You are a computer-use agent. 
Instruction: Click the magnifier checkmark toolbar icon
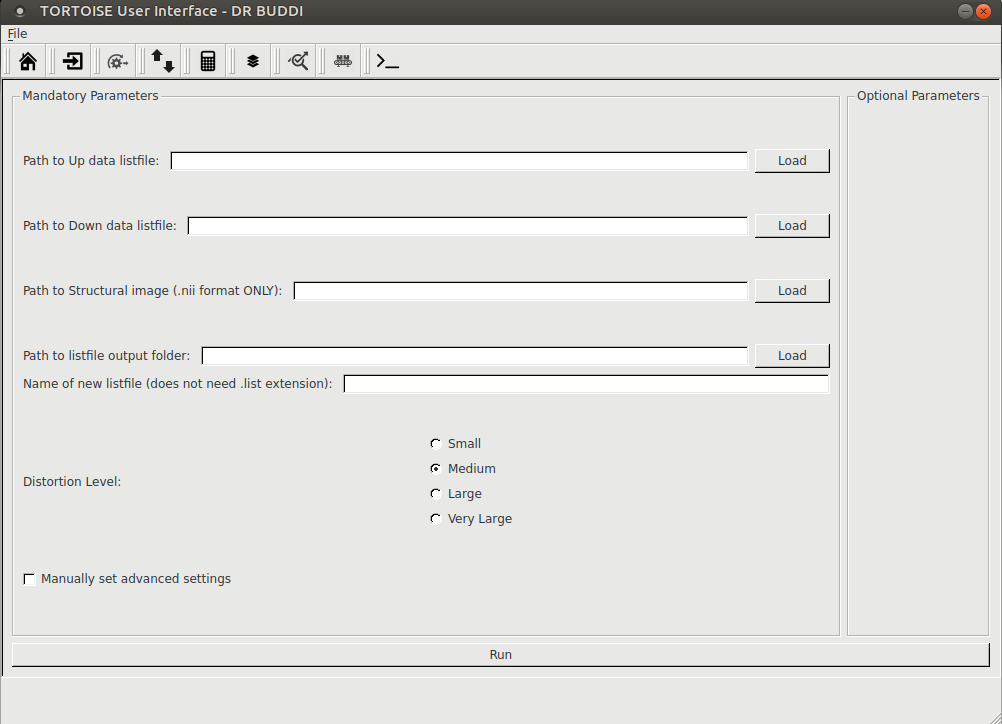pyautogui.click(x=298, y=61)
